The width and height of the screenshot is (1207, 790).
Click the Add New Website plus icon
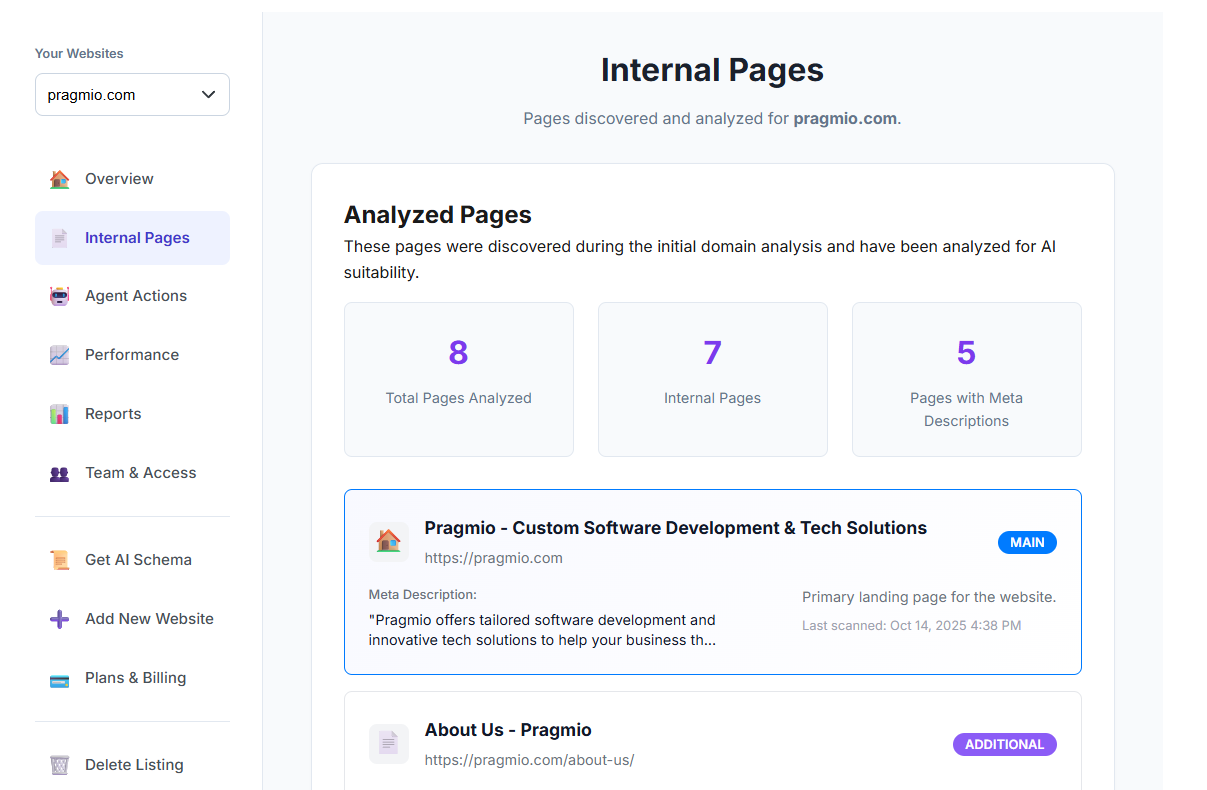click(x=60, y=619)
